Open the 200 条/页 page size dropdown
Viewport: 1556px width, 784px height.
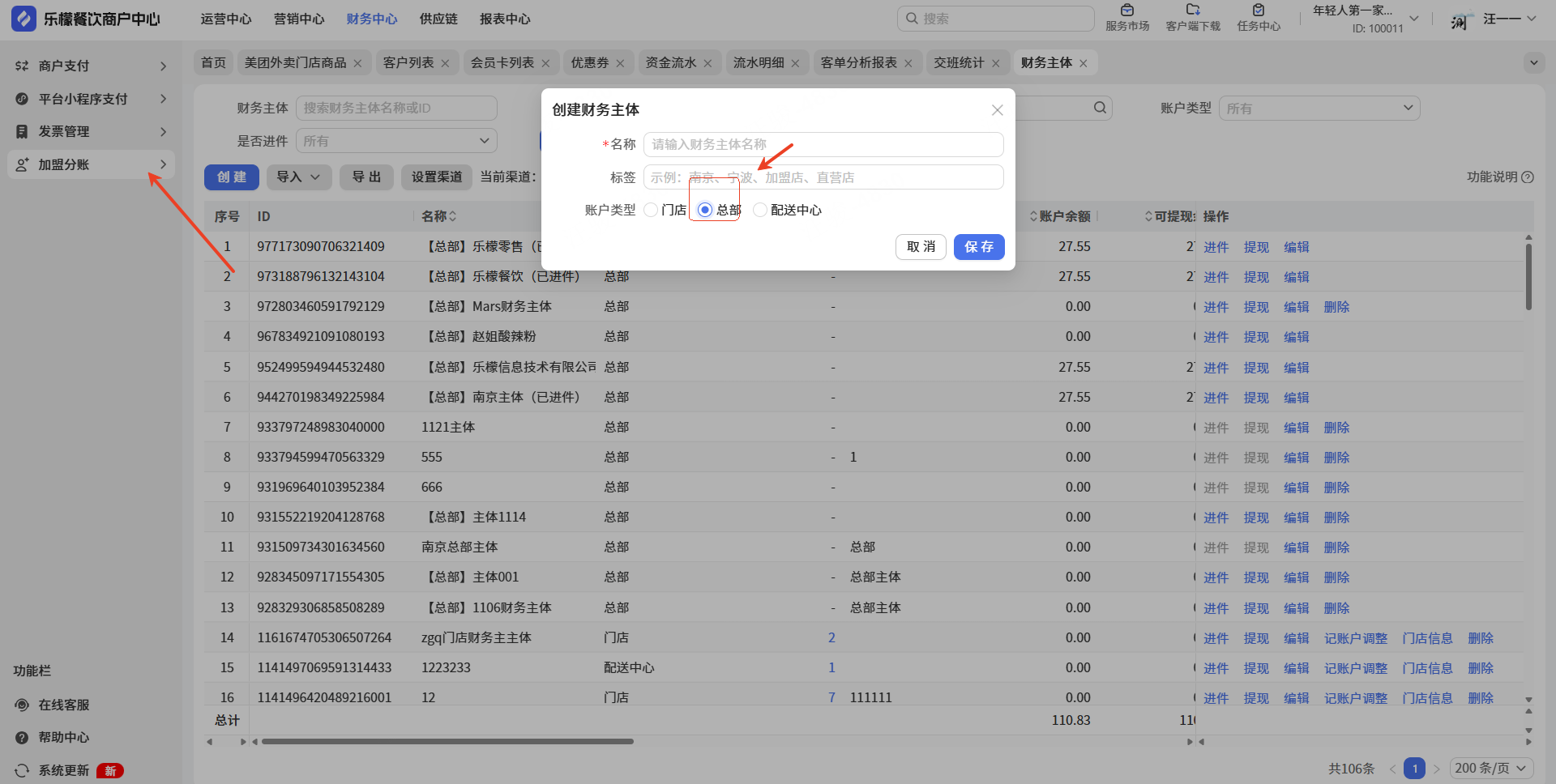[1491, 768]
